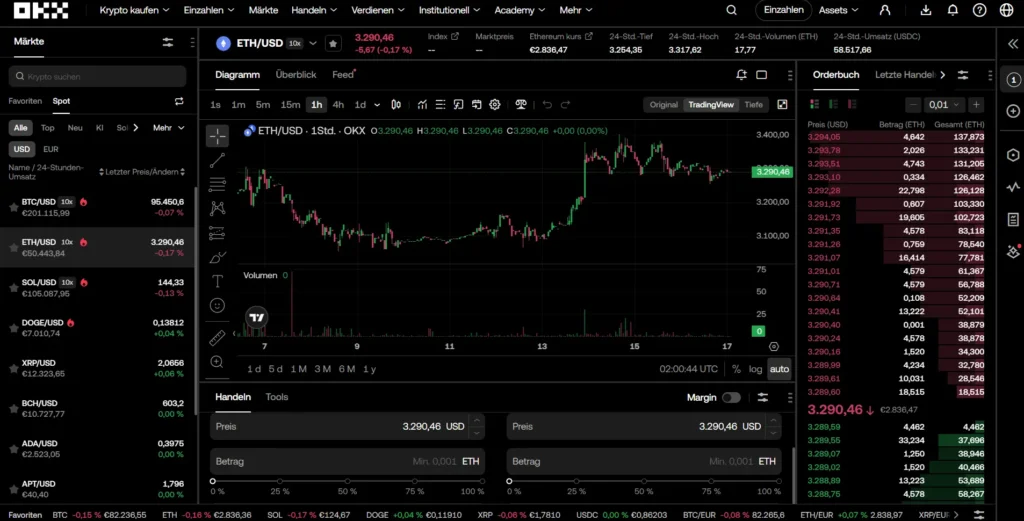Star ETH/USD as favorite
This screenshot has height=521, width=1024.
333,44
